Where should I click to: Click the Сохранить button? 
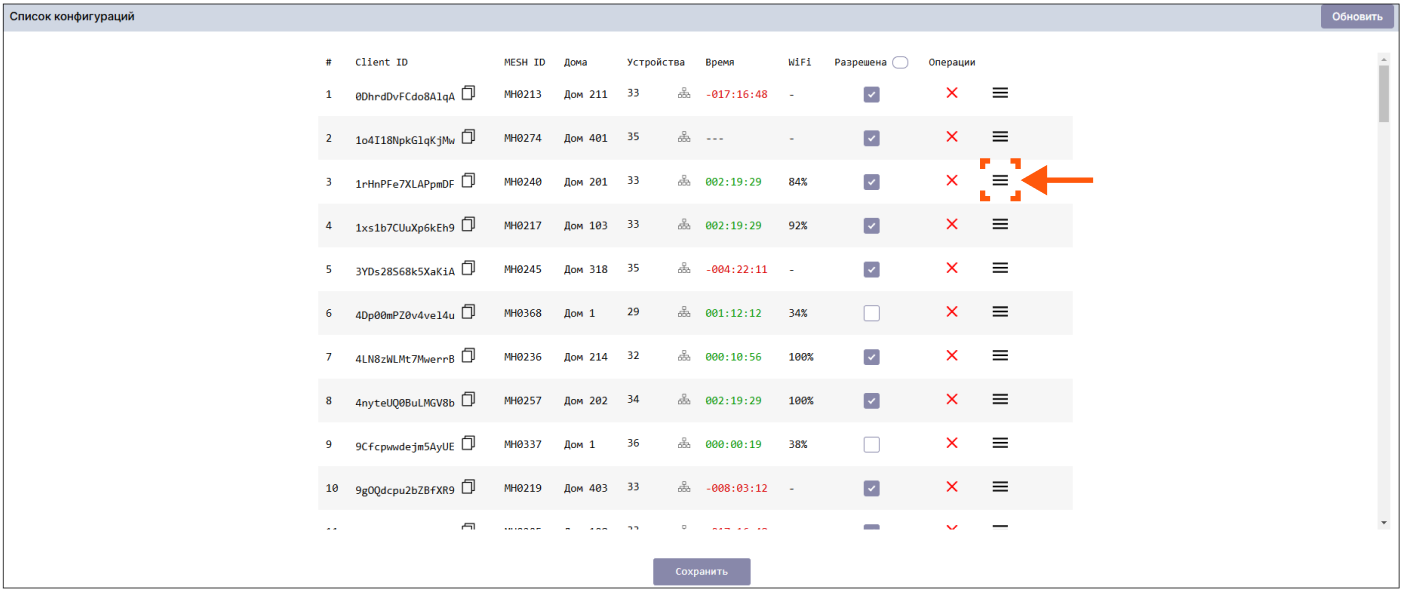click(x=701, y=572)
